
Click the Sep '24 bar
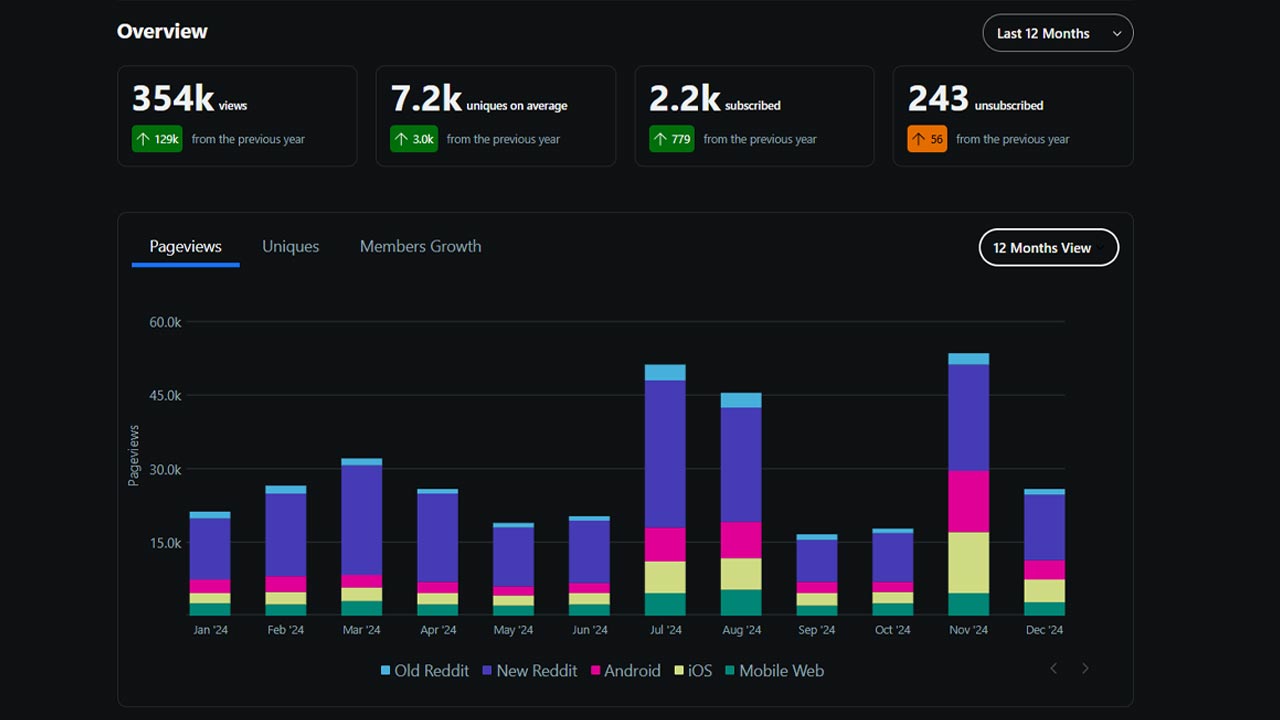pos(817,575)
